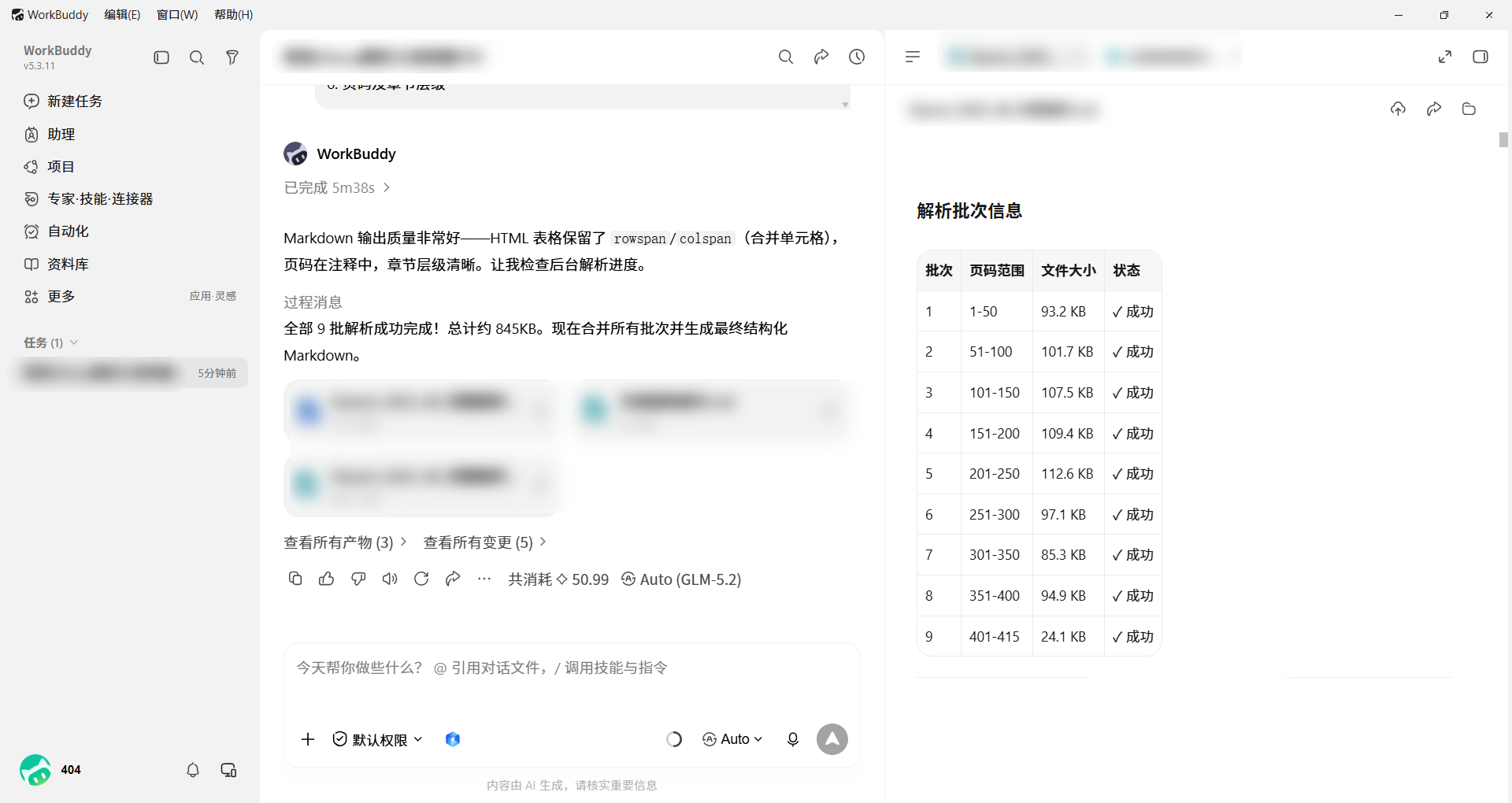1512x803 pixels.
Task: Open the 帮助(H) menu
Action: pyautogui.click(x=233, y=14)
